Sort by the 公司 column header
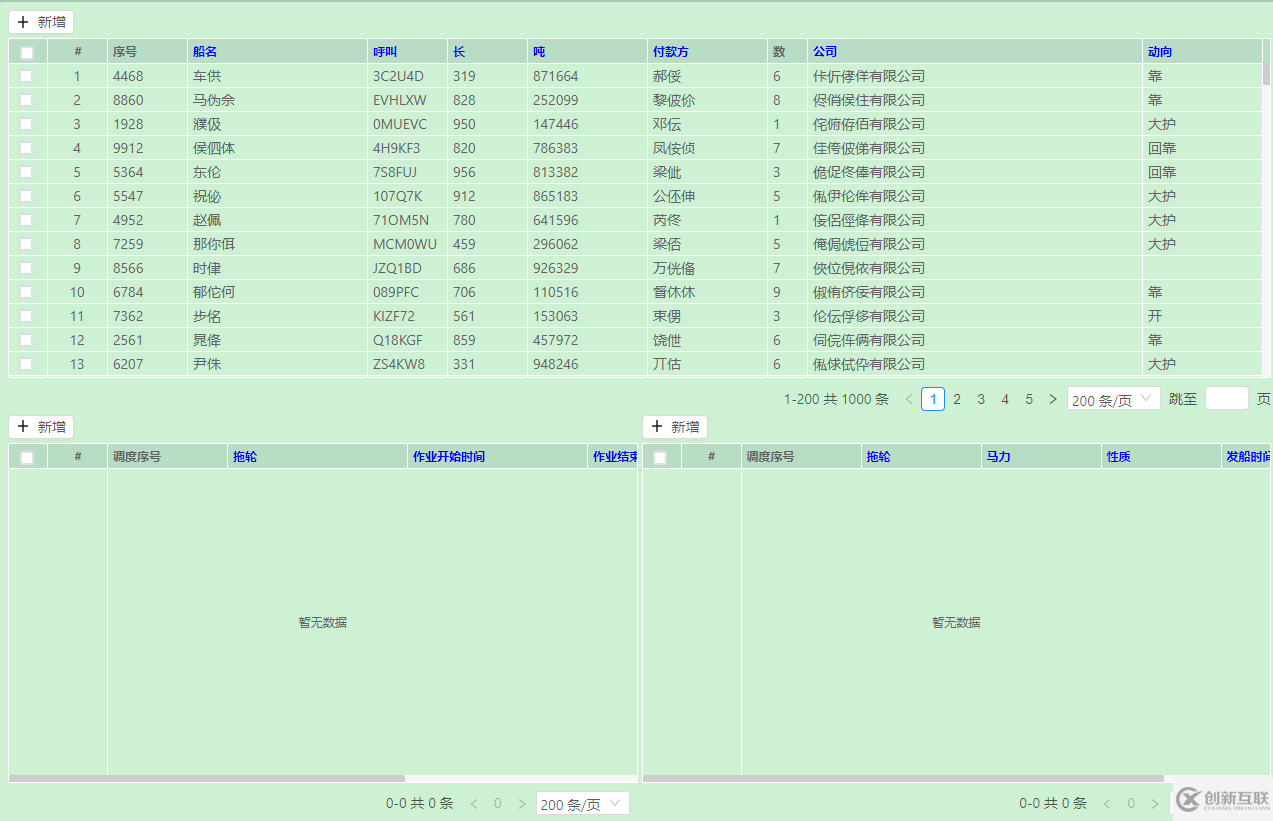 click(x=823, y=51)
